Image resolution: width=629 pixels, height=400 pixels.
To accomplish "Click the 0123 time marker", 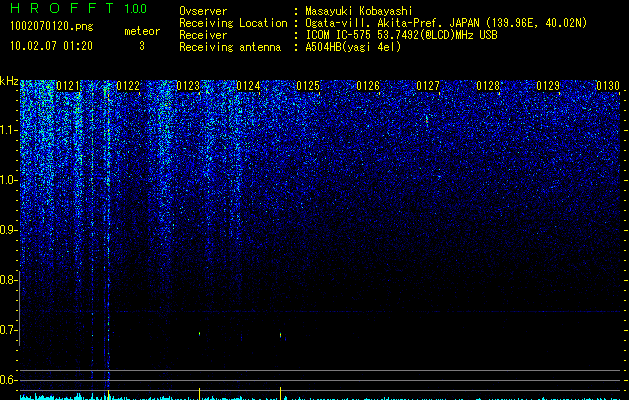I will click(x=188, y=86).
